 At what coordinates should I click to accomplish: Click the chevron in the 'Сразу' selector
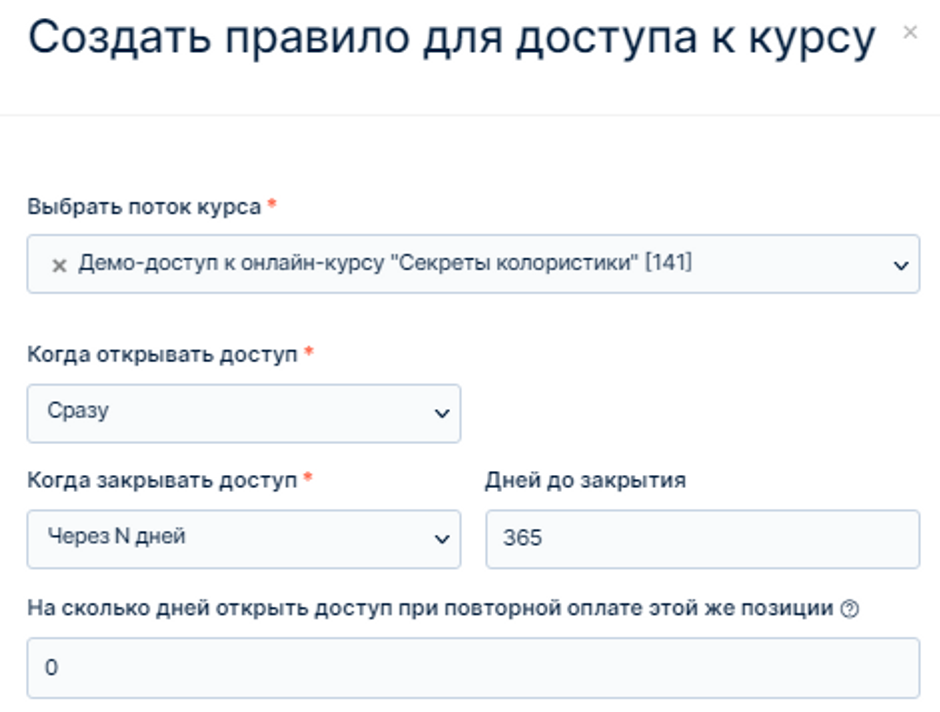[x=442, y=414]
